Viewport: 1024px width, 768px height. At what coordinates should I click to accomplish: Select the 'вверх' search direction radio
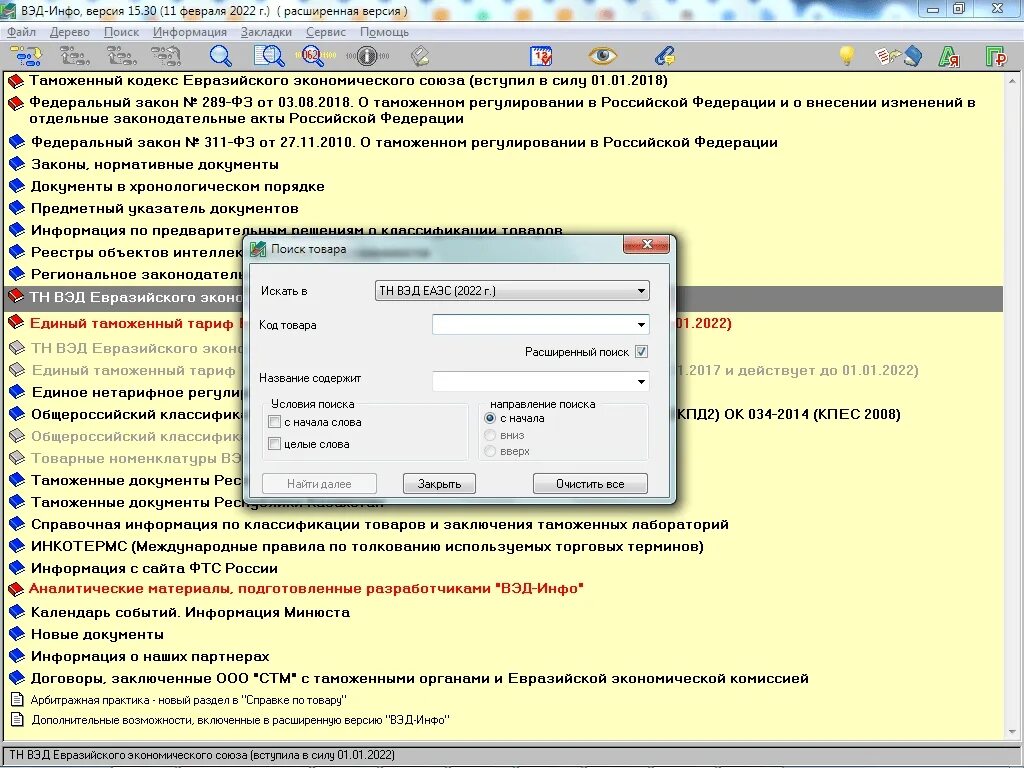pos(490,451)
